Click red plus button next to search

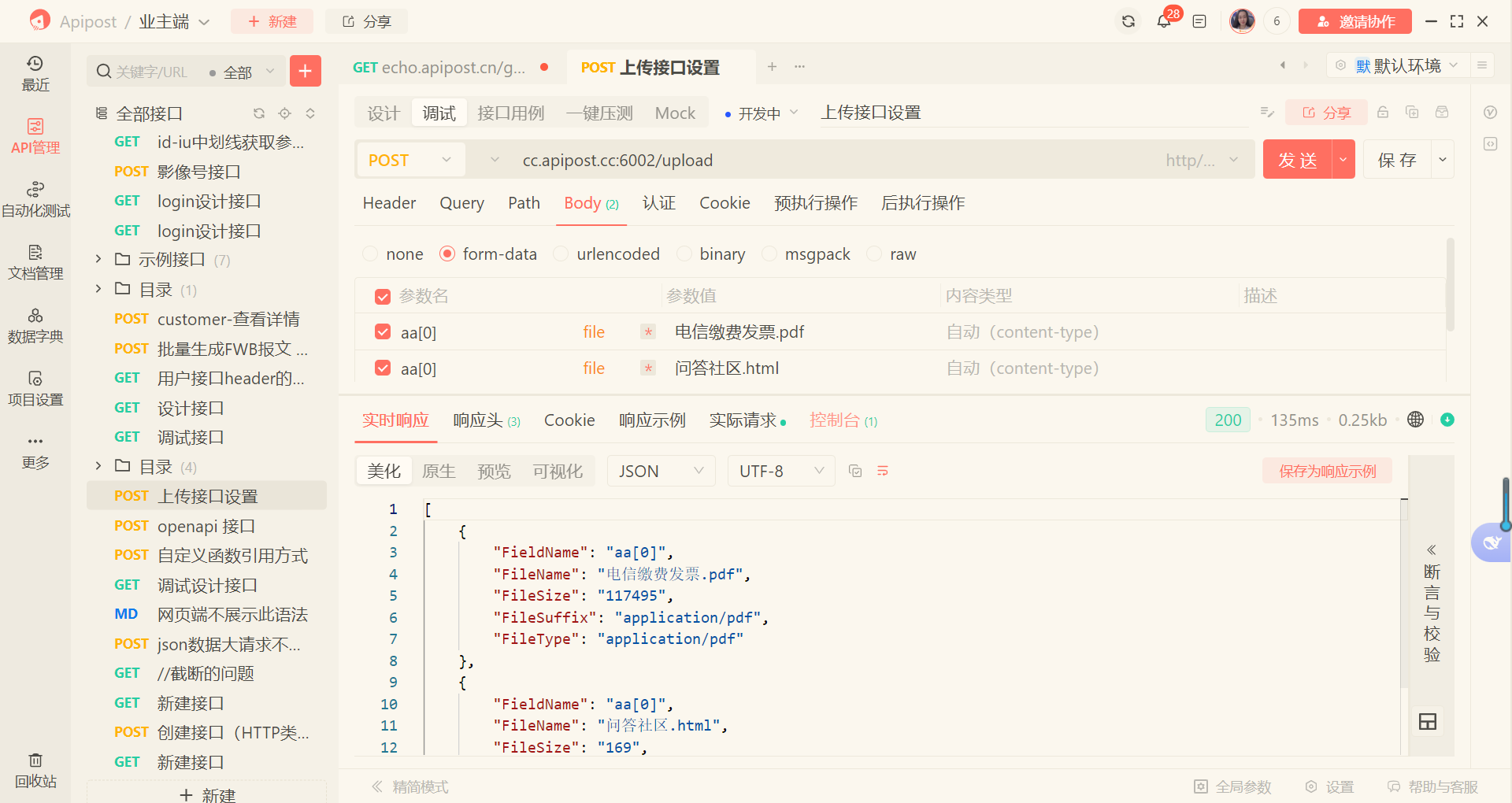click(x=306, y=72)
